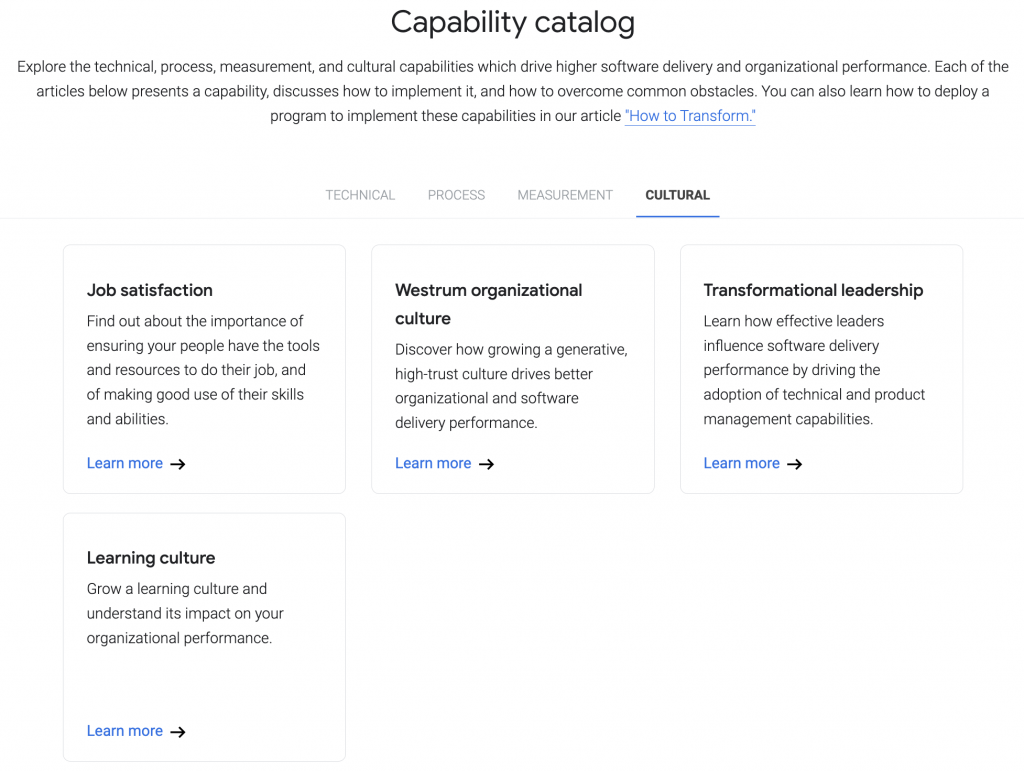The width and height of the screenshot is (1024, 771).
Task: Click the Transformational leadership card title
Action: tap(813, 290)
